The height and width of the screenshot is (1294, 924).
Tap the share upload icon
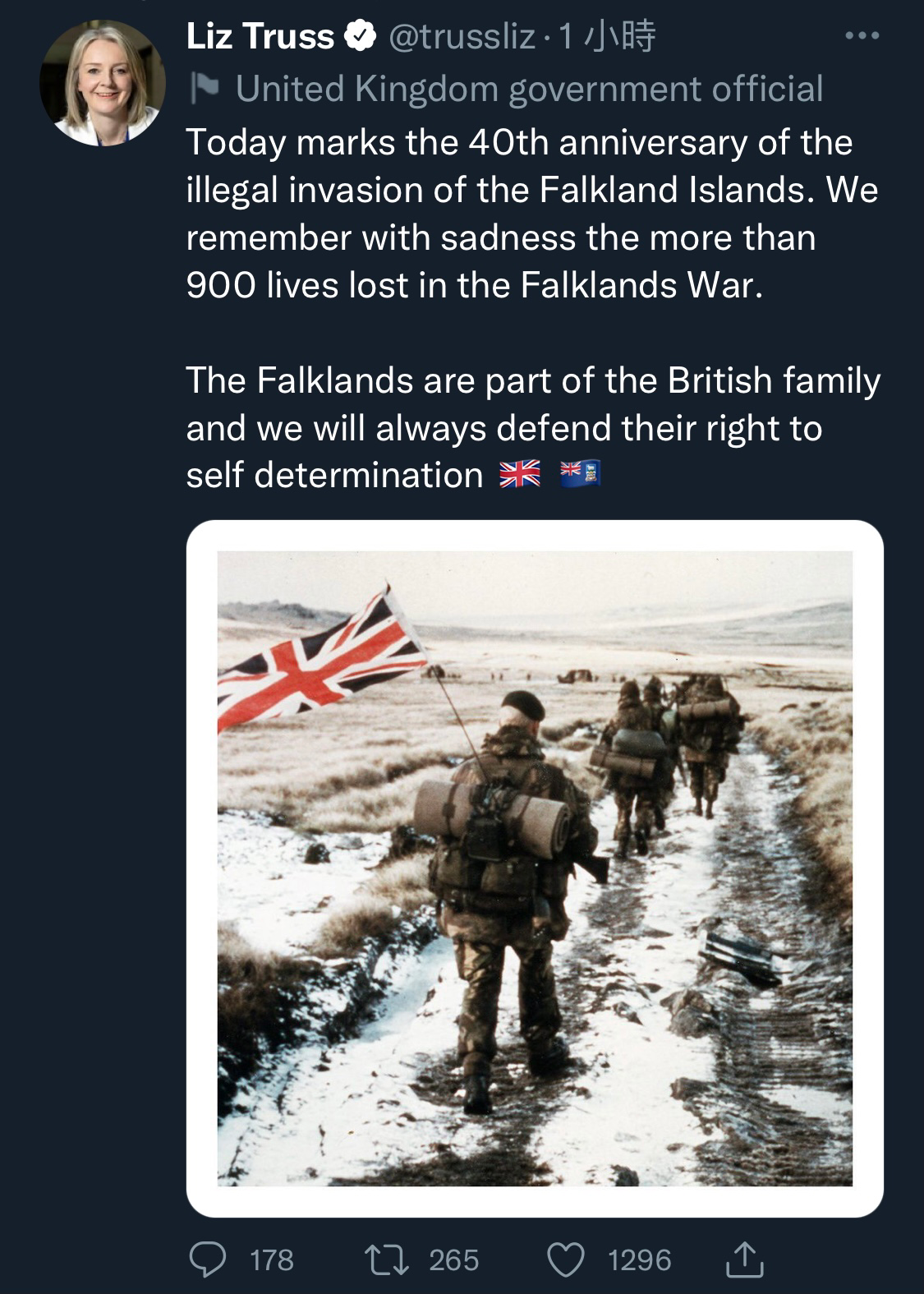pos(744,1259)
